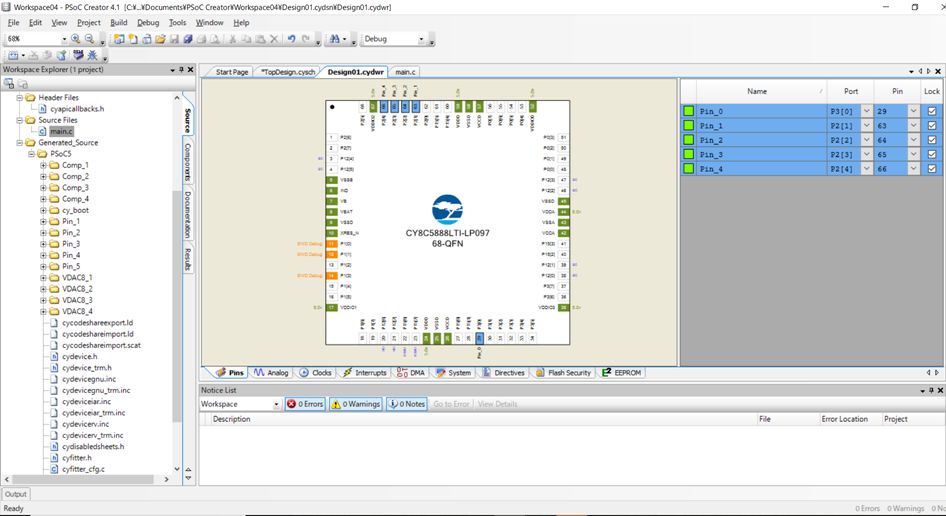Open the Port dropdown for Pin_3
Image resolution: width=946 pixels, height=516 pixels.
[866, 154]
